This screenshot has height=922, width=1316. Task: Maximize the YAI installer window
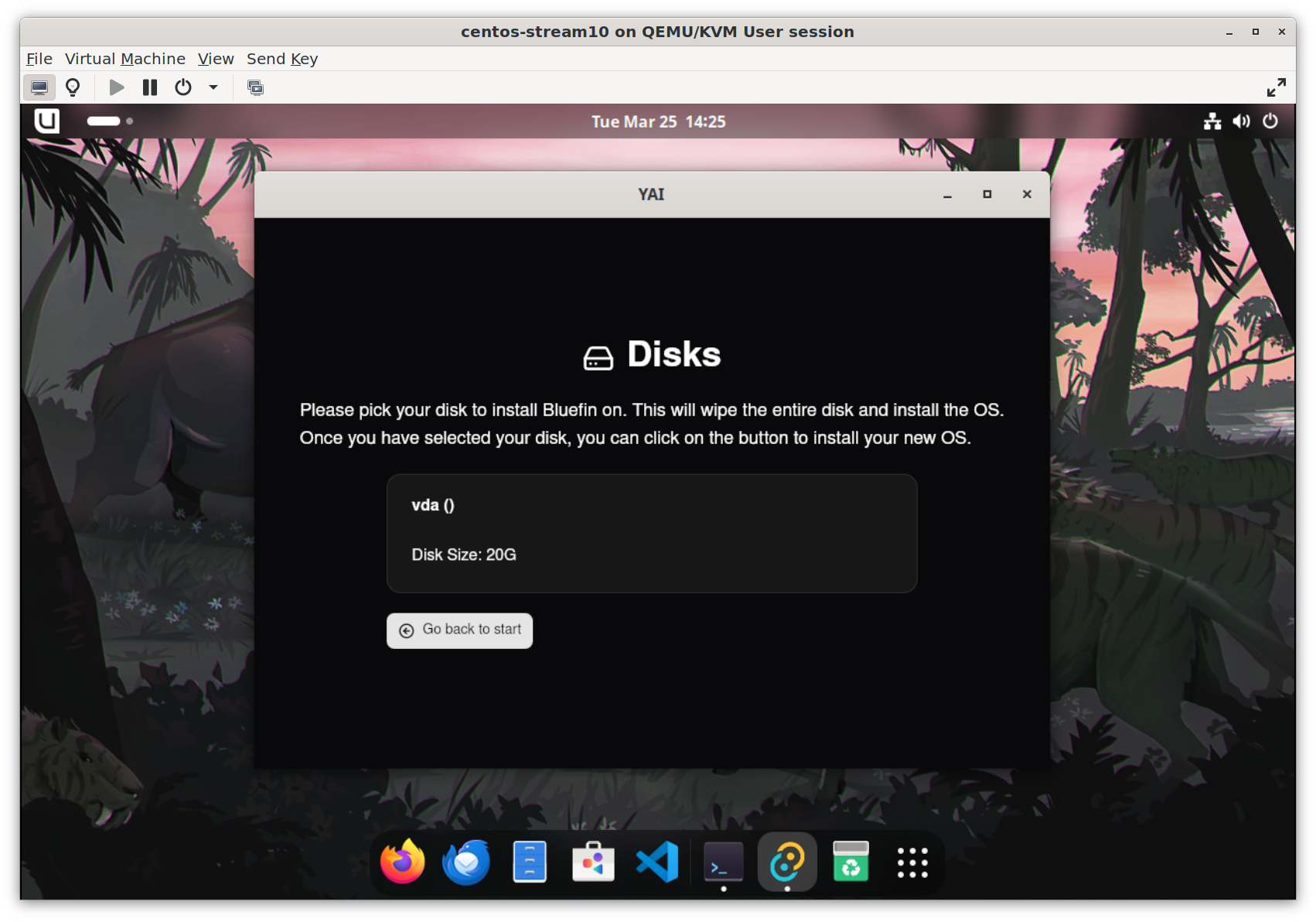987,195
